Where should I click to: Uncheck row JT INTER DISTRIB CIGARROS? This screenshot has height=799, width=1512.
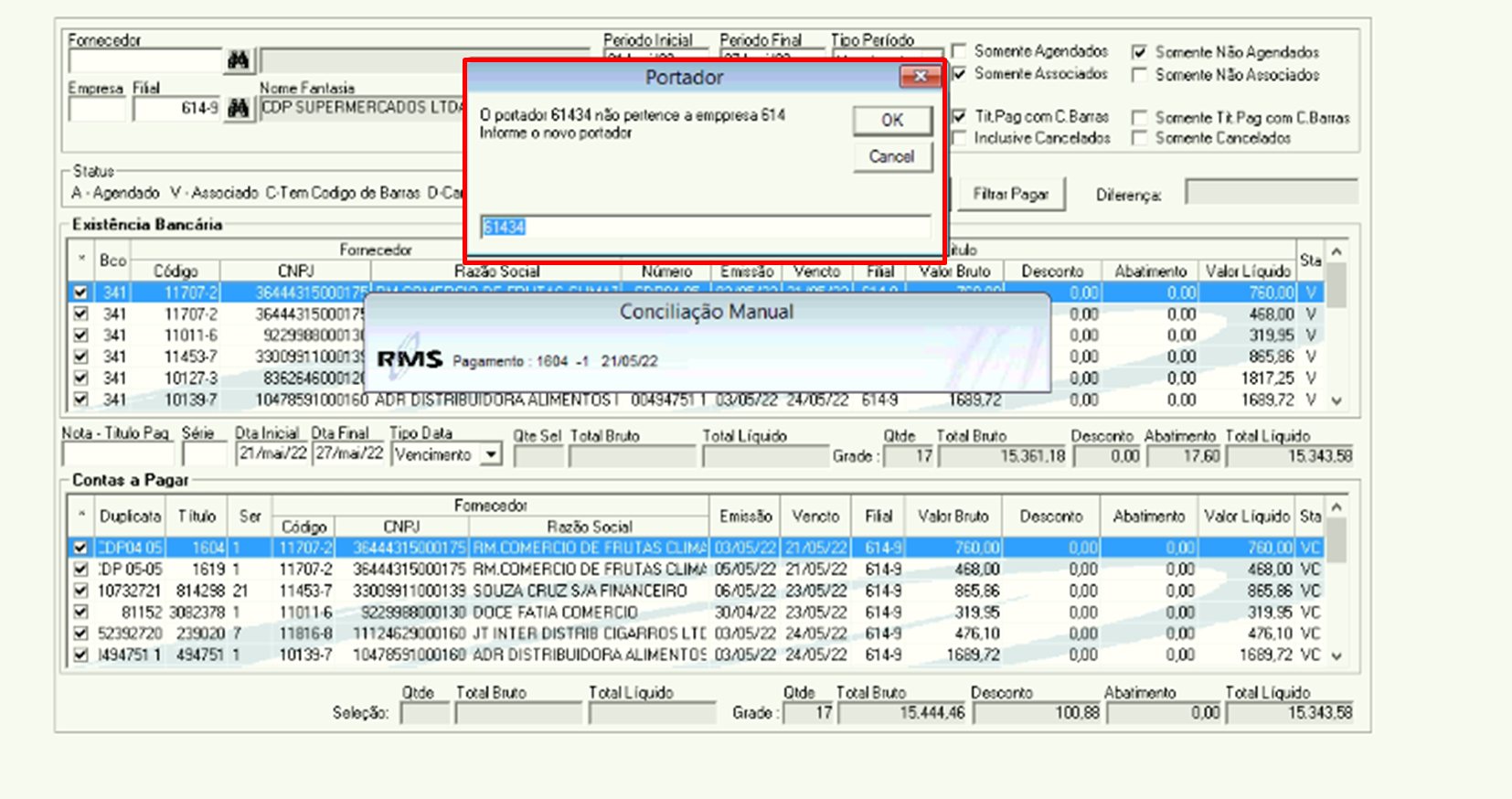coord(80,633)
